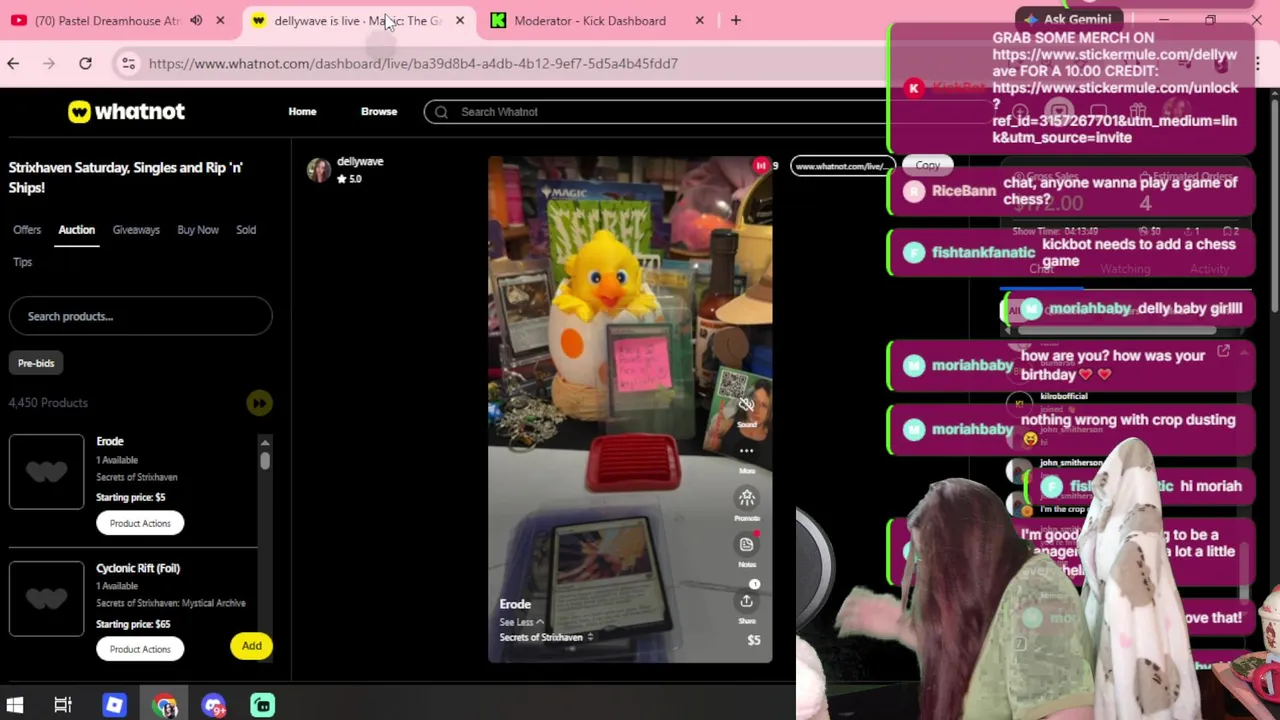The width and height of the screenshot is (1280, 720).
Task: Copy the whatnot live link
Action: pos(927,166)
